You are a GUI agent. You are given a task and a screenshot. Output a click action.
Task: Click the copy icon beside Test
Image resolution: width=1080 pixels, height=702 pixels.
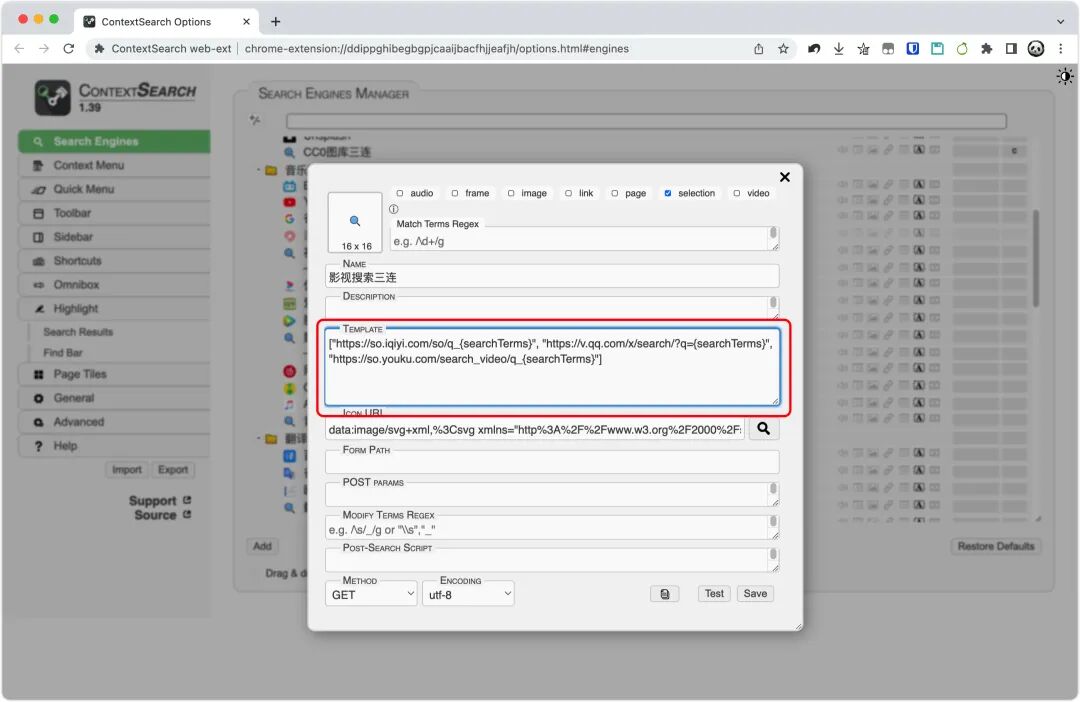[x=665, y=594]
